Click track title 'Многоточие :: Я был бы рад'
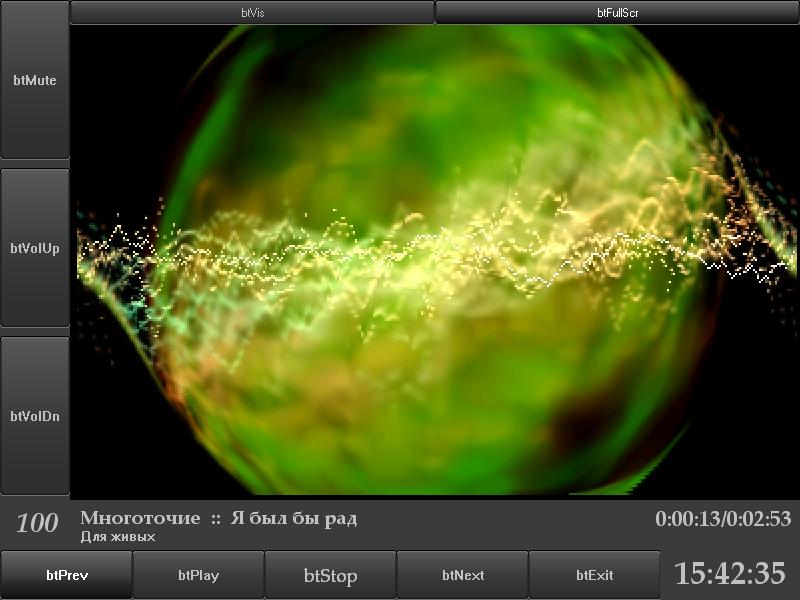 pyautogui.click(x=218, y=518)
